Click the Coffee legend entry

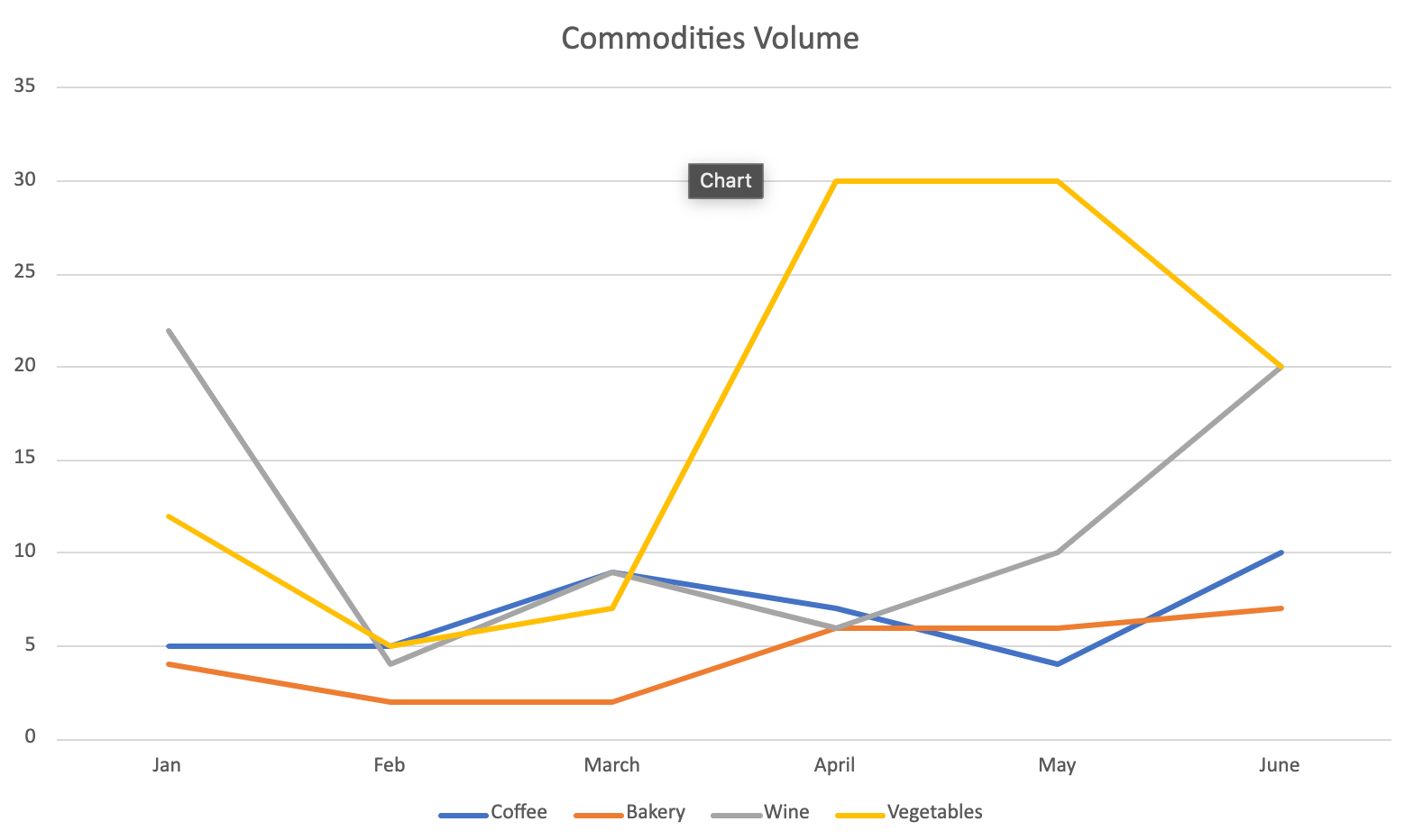click(493, 812)
